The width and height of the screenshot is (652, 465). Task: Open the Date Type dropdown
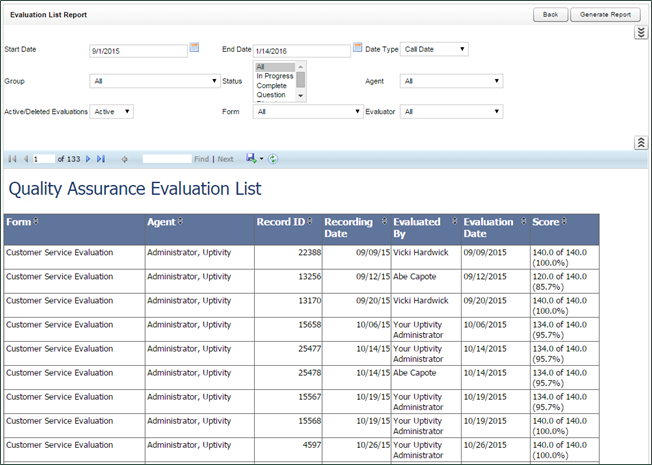coord(434,49)
